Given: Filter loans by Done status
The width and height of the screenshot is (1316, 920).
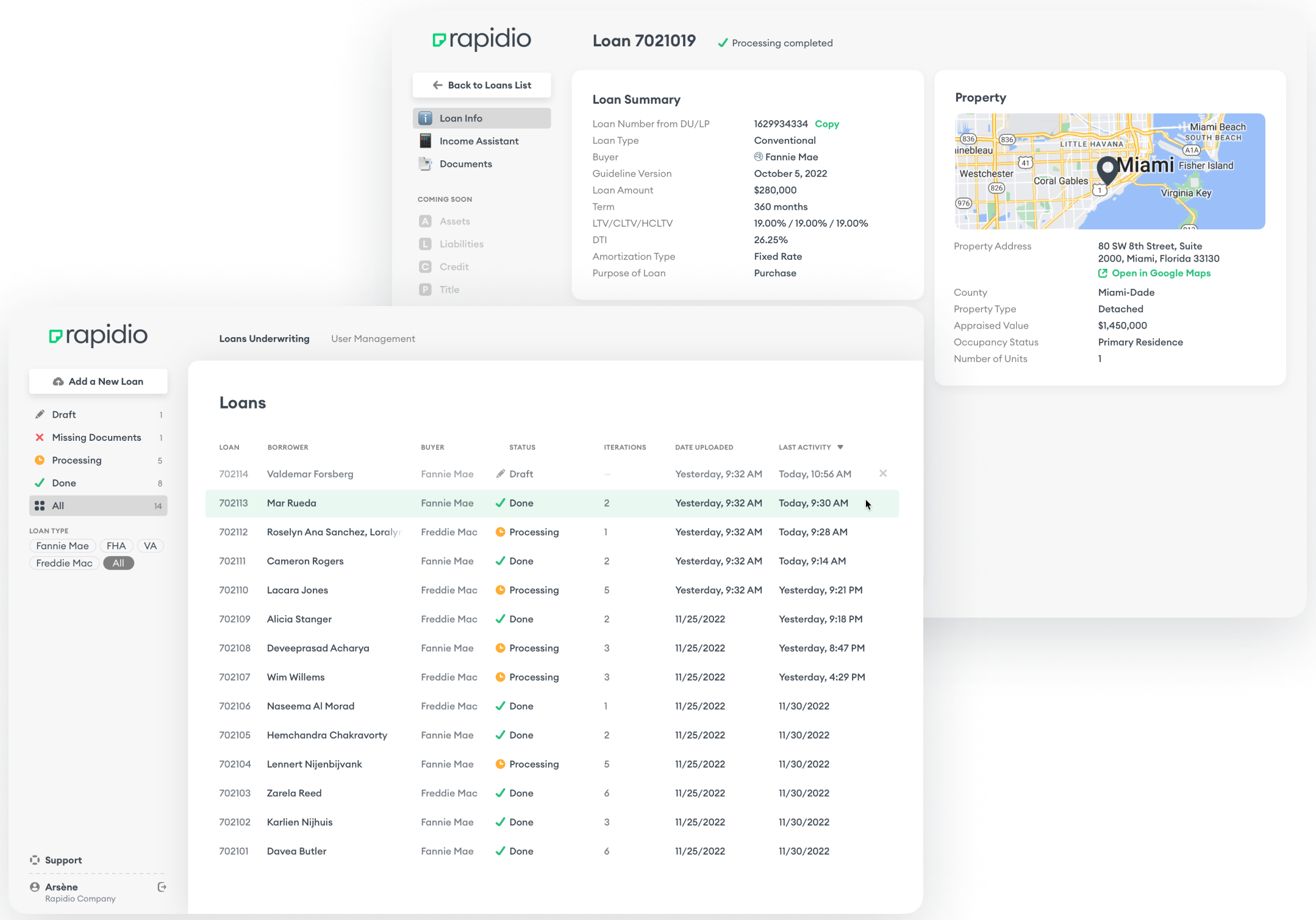Looking at the screenshot, I should (x=98, y=483).
